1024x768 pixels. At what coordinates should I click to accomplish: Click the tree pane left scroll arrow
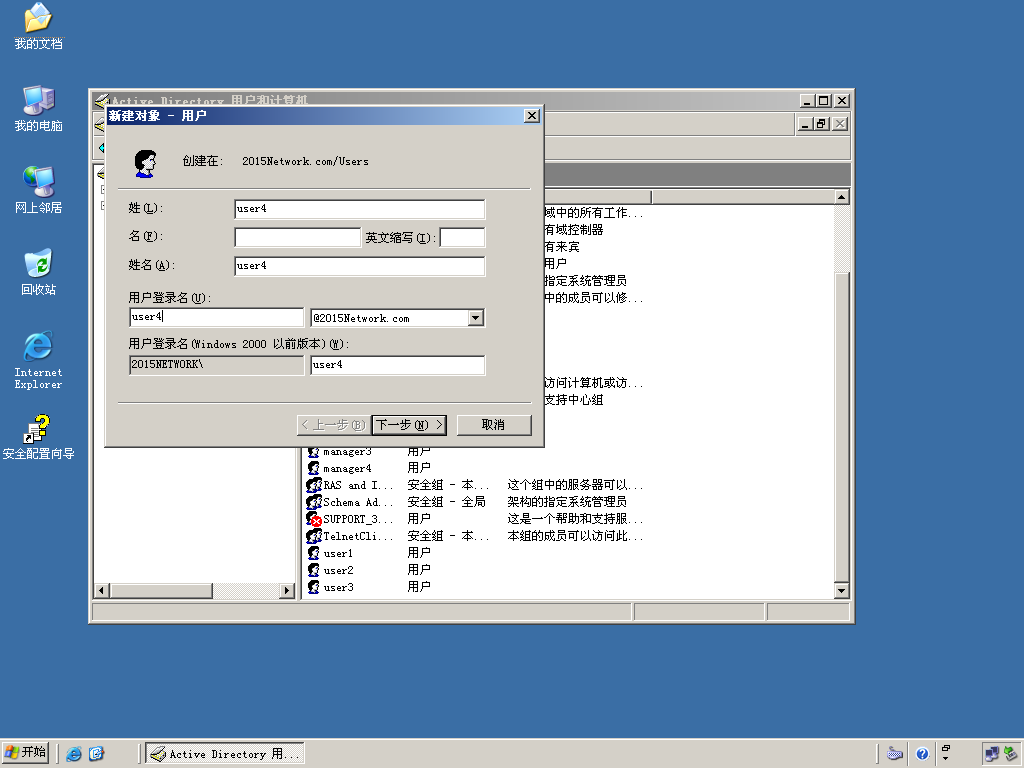point(101,590)
